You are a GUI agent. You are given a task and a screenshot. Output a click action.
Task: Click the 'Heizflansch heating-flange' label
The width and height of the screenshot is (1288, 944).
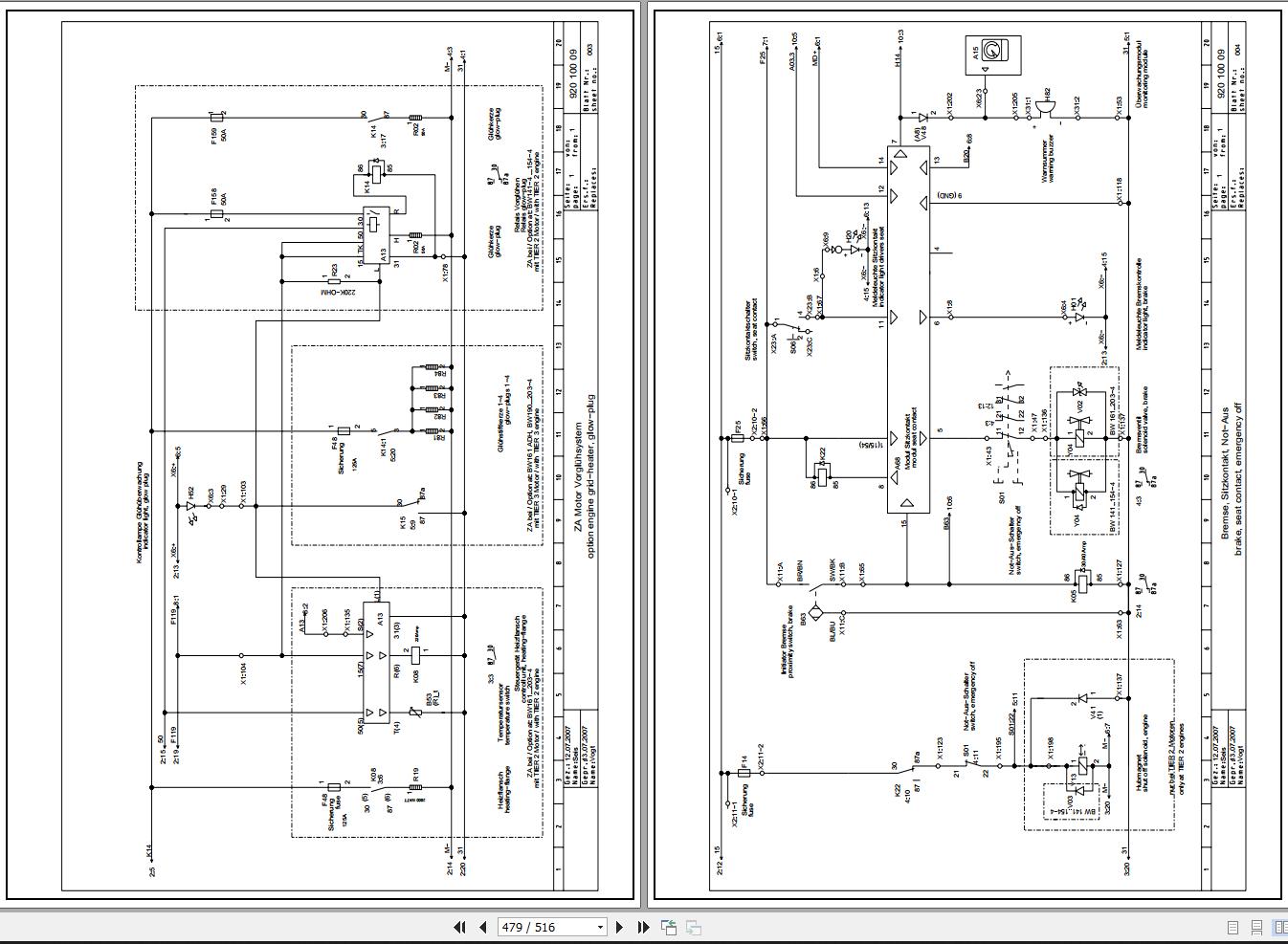point(505,792)
